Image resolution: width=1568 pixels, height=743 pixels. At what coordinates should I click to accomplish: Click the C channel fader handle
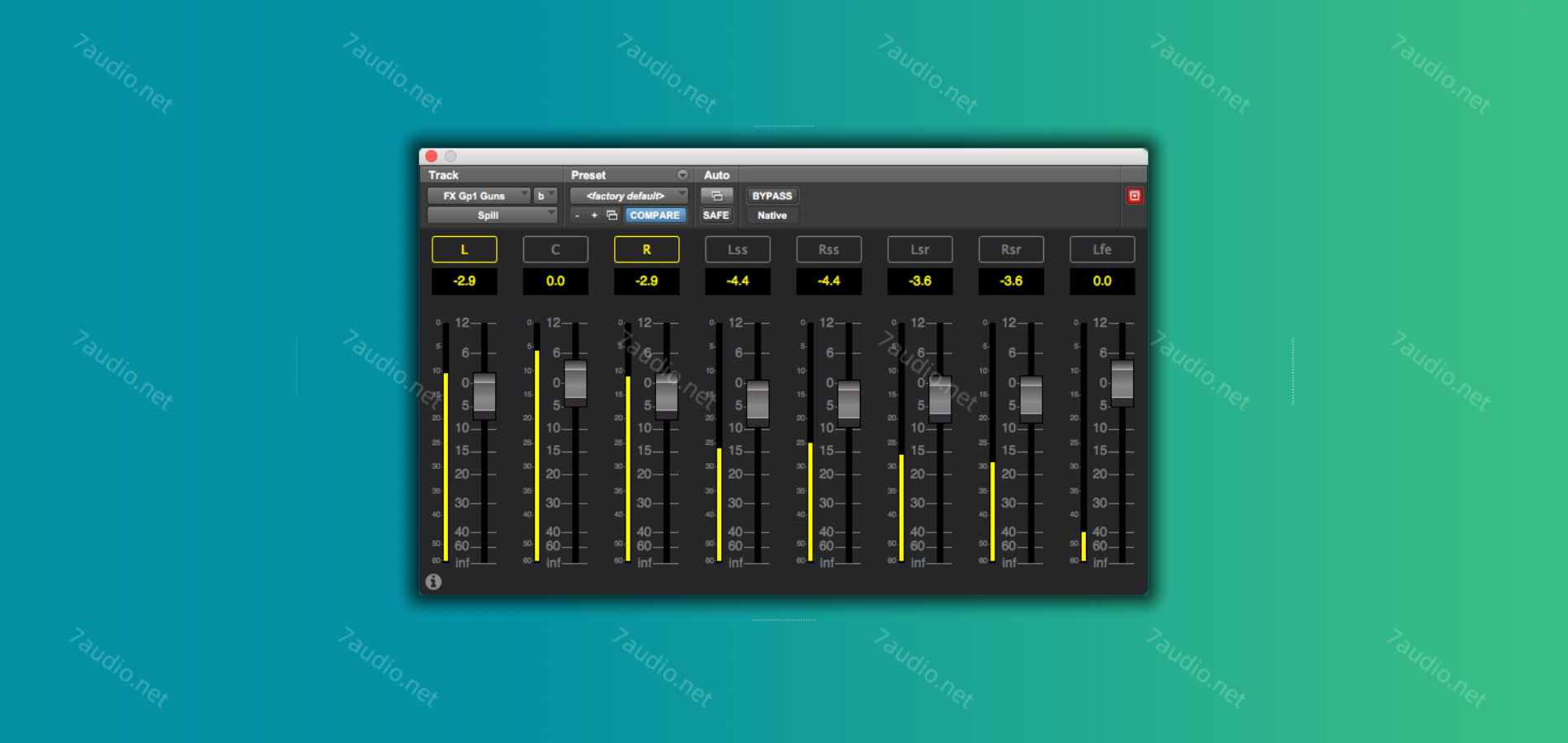(x=576, y=383)
